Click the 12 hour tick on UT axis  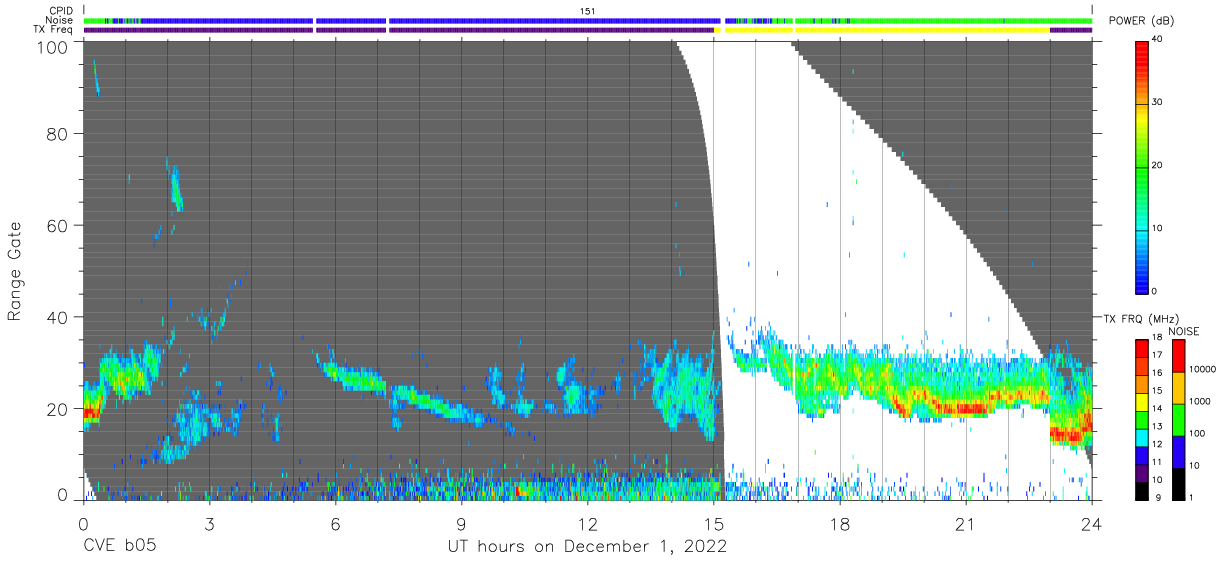[x=588, y=523]
